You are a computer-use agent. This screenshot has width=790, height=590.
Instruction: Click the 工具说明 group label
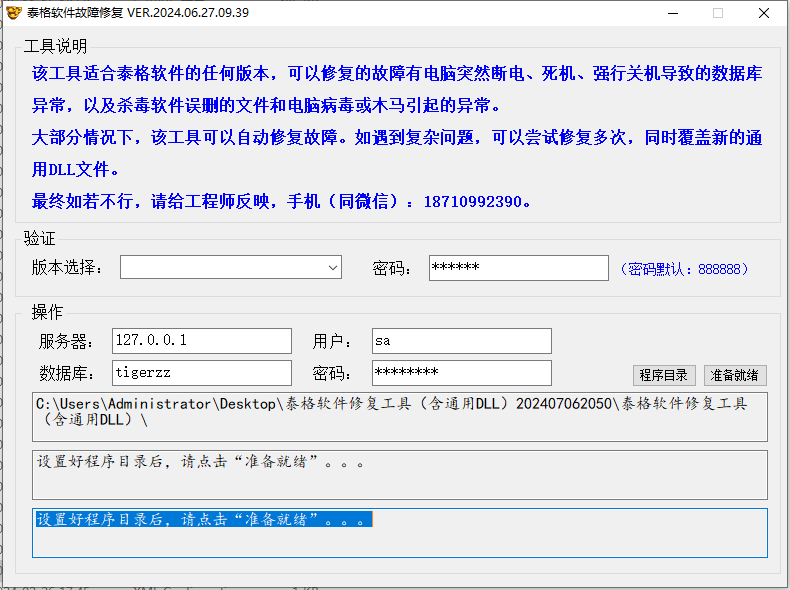[x=55, y=46]
